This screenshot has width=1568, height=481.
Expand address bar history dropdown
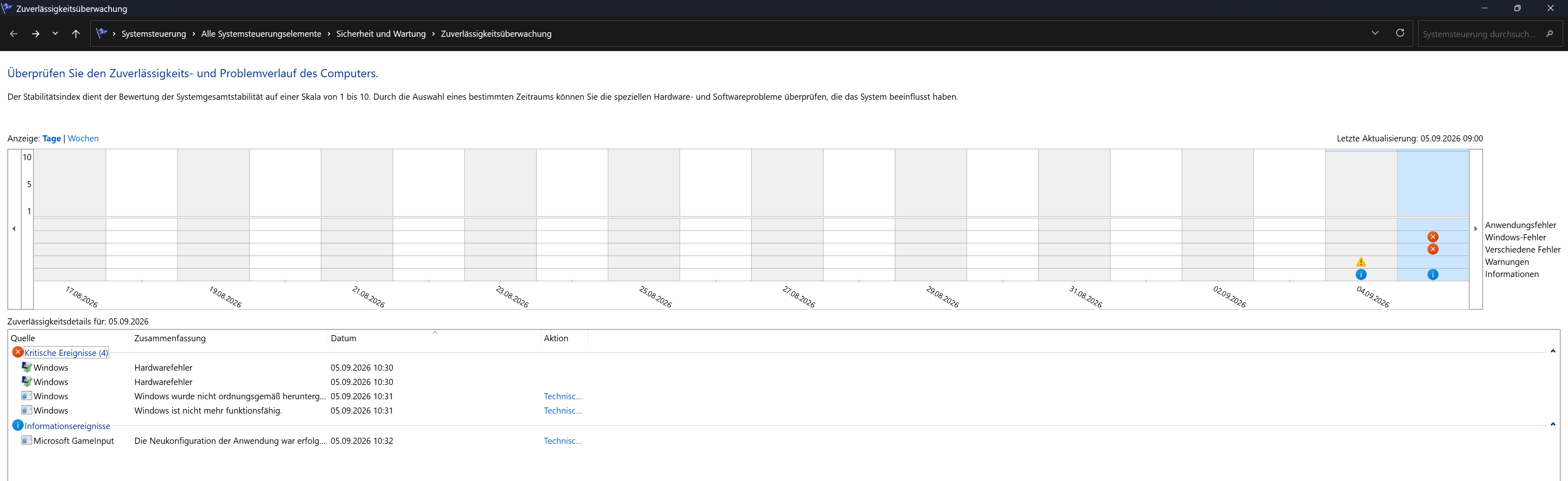point(1375,34)
